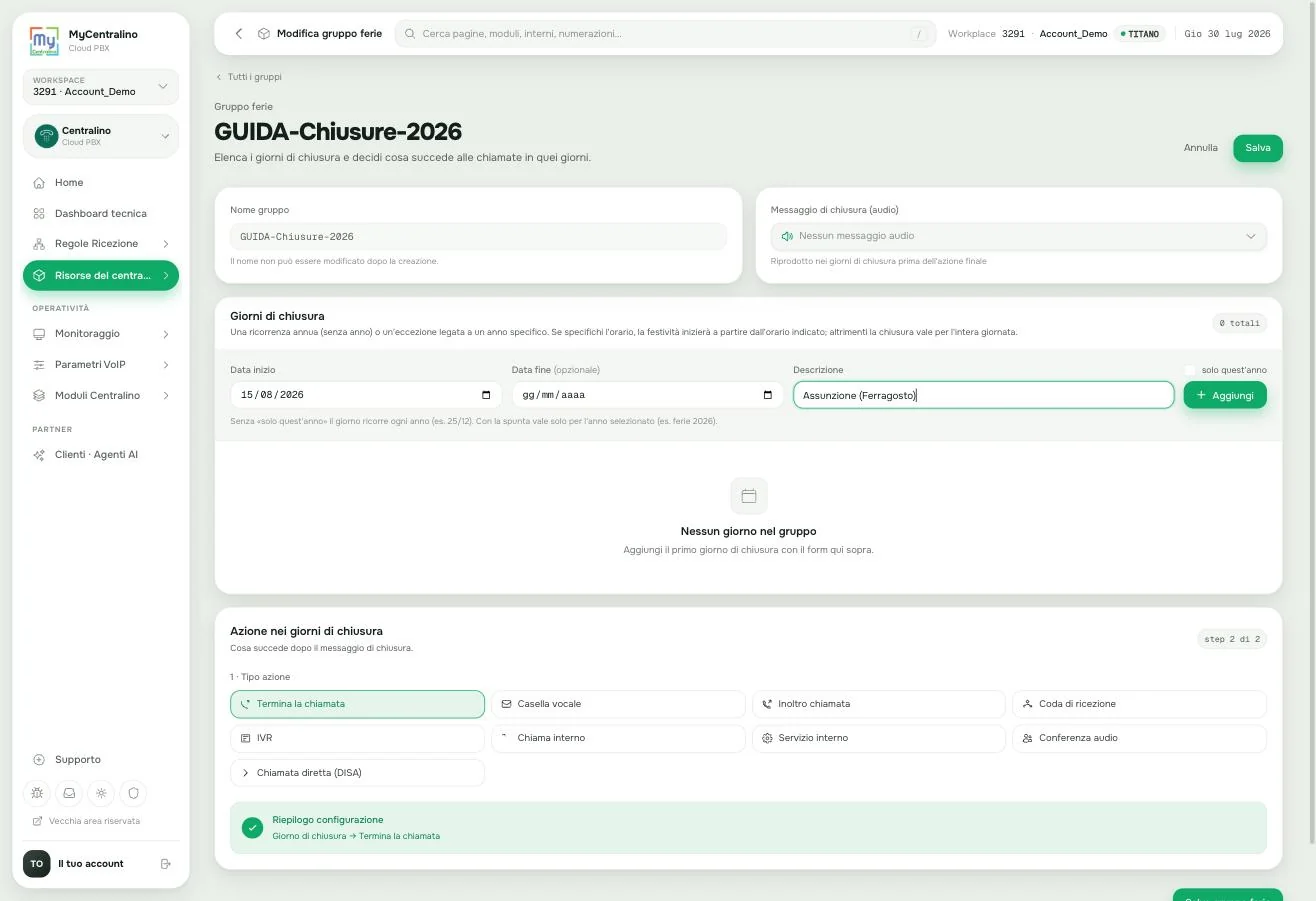Open calendar picker in Data inizio
This screenshot has width=1316, height=901.
[x=486, y=395]
